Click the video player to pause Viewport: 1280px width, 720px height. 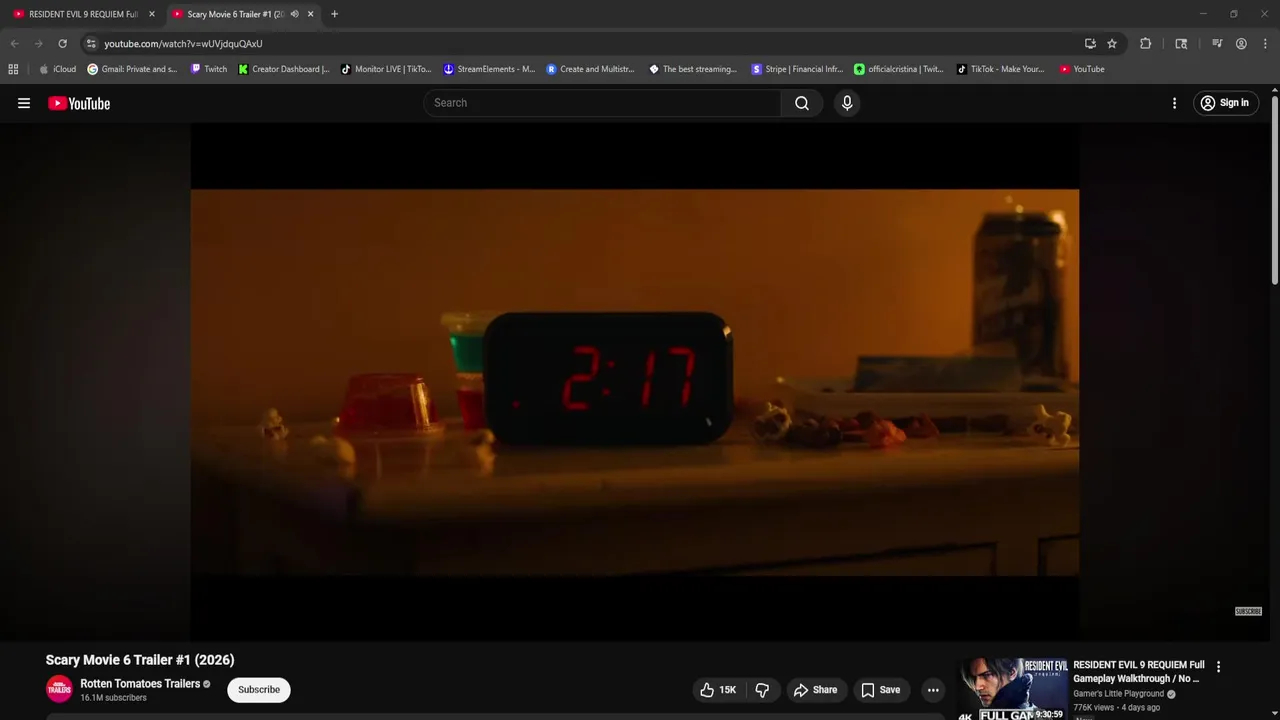pyautogui.click(x=635, y=382)
